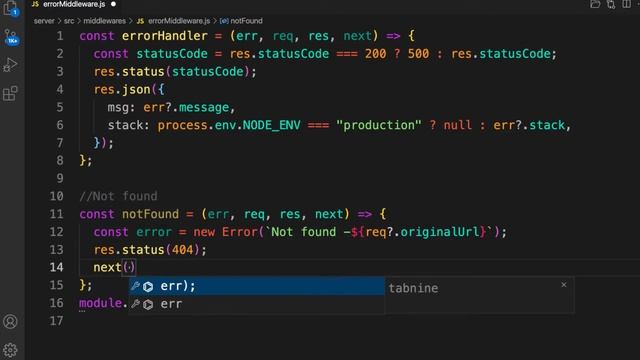Click the split editor icon at top right

coord(627,4)
